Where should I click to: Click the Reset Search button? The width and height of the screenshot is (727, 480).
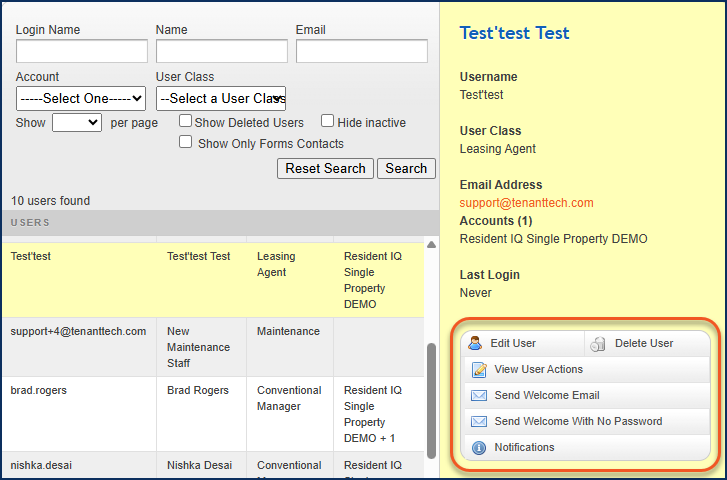pos(325,168)
